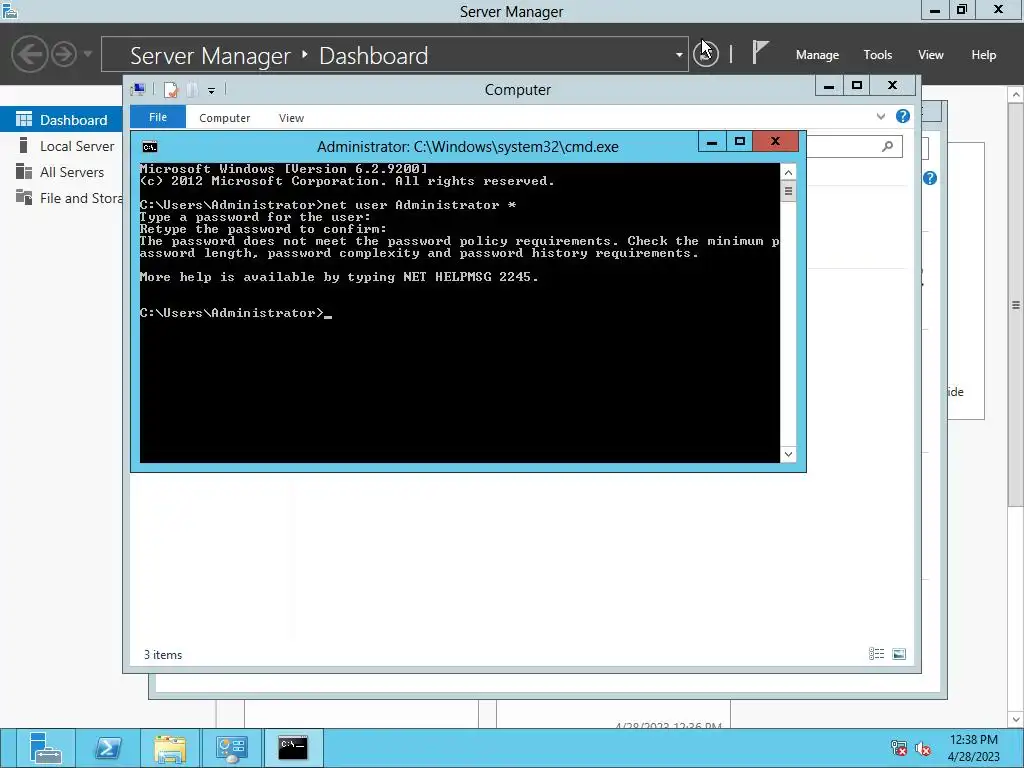Click the command prompt scroll down arrow
Image resolution: width=1024 pixels, height=768 pixels.
[788, 454]
